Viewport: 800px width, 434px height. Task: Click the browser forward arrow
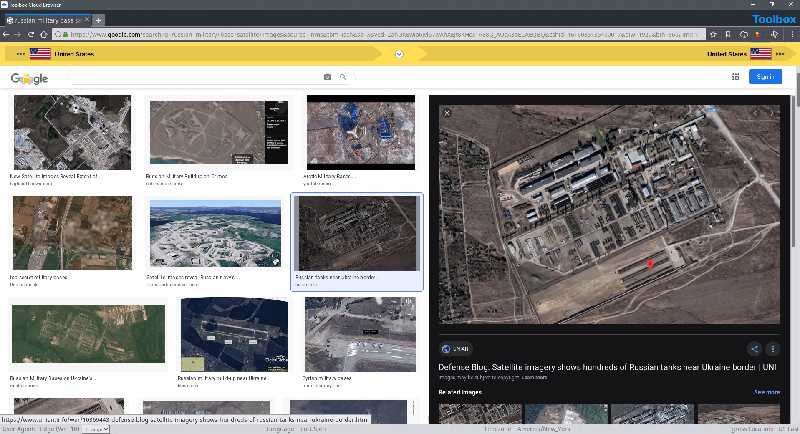click(x=18, y=34)
